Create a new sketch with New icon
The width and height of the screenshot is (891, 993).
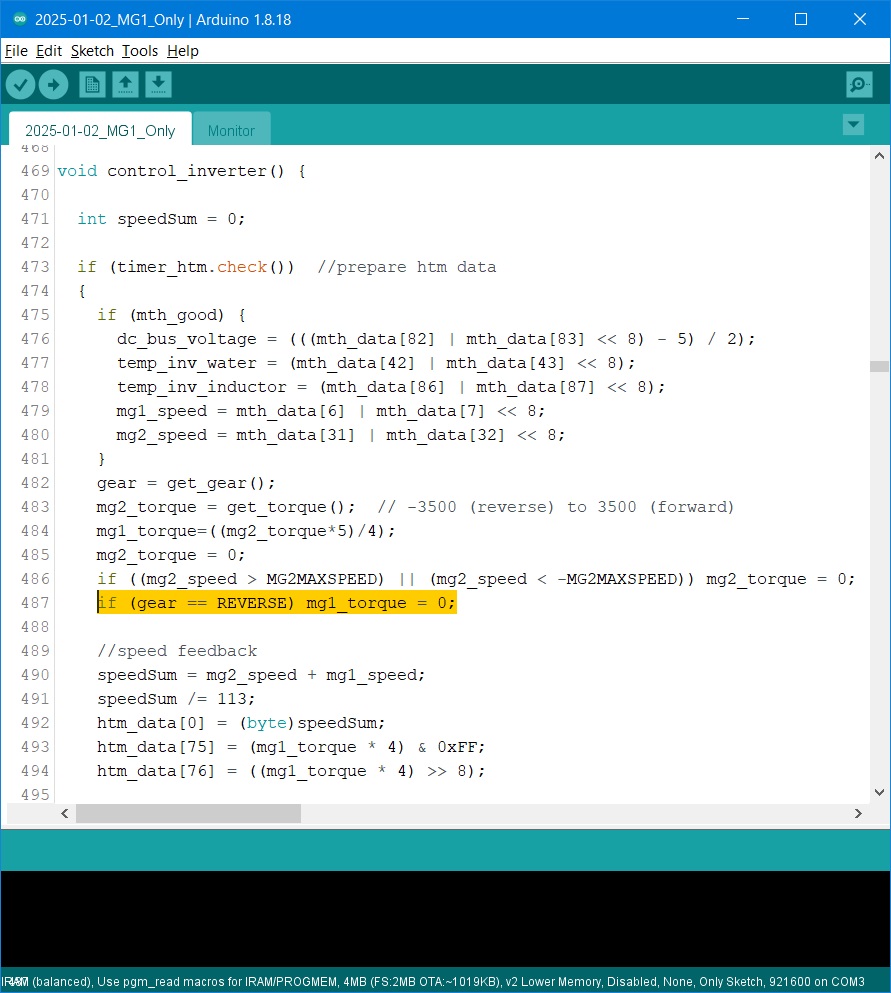[x=92, y=85]
